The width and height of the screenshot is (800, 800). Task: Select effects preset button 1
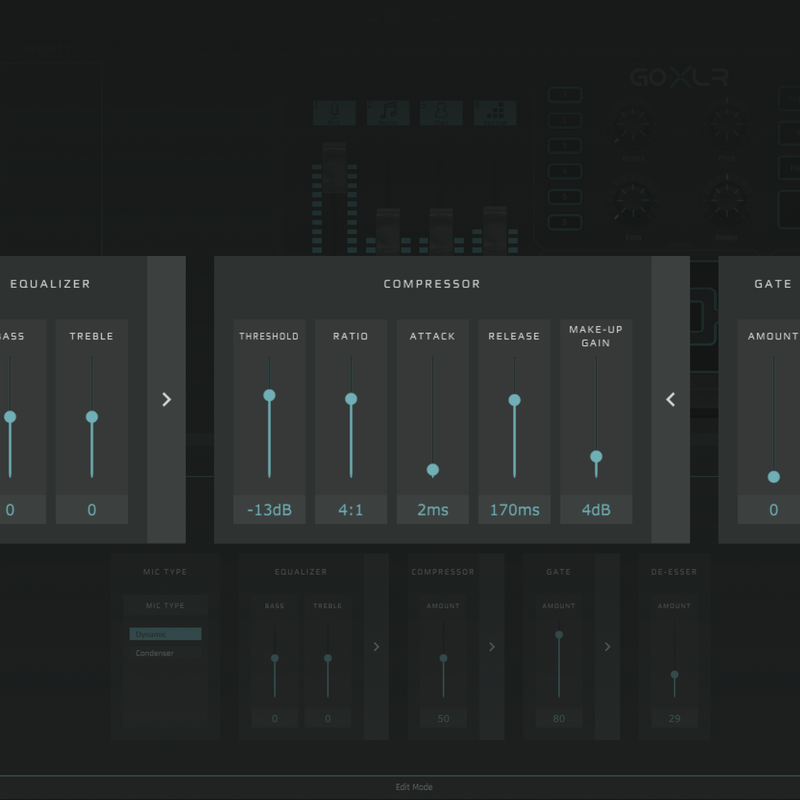(565, 95)
